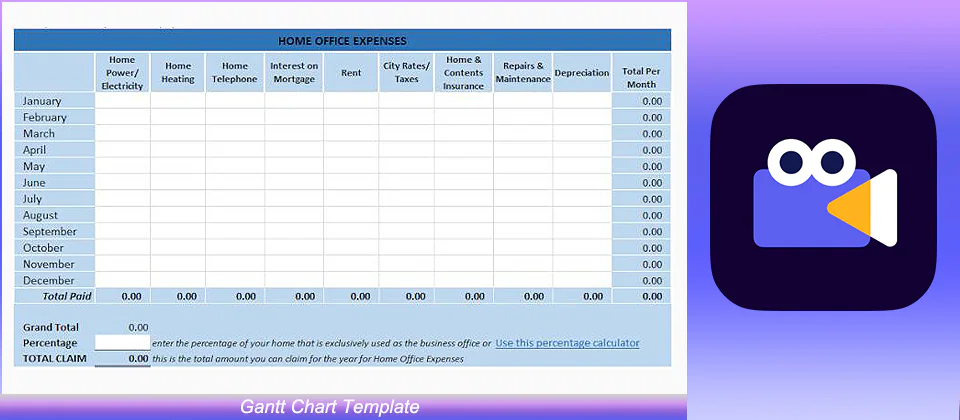Image resolution: width=960 pixels, height=420 pixels.
Task: Click the empty January Home Power/Electricity cell
Action: 122,101
